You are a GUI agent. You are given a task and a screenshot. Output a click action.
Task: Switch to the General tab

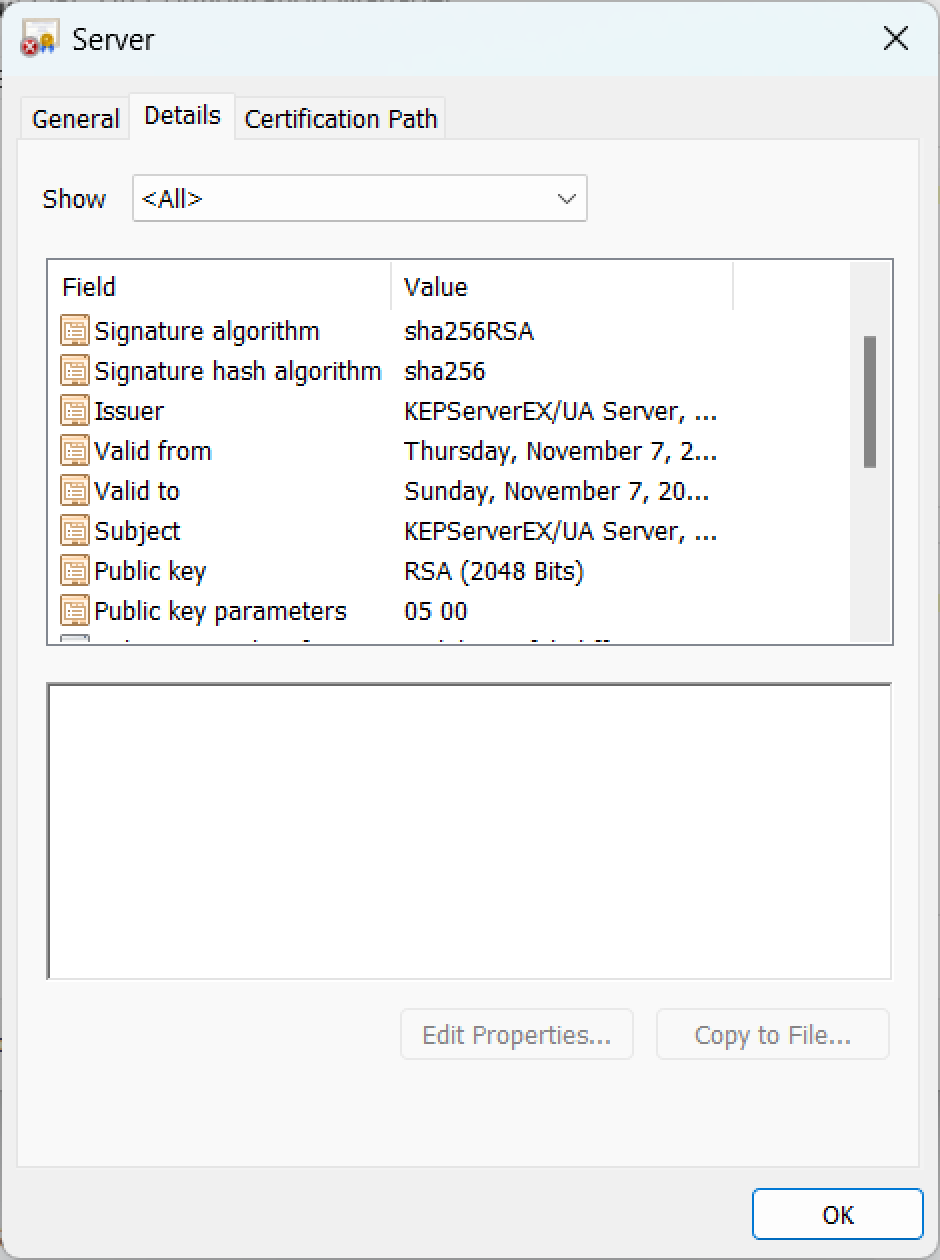pyautogui.click(x=76, y=119)
